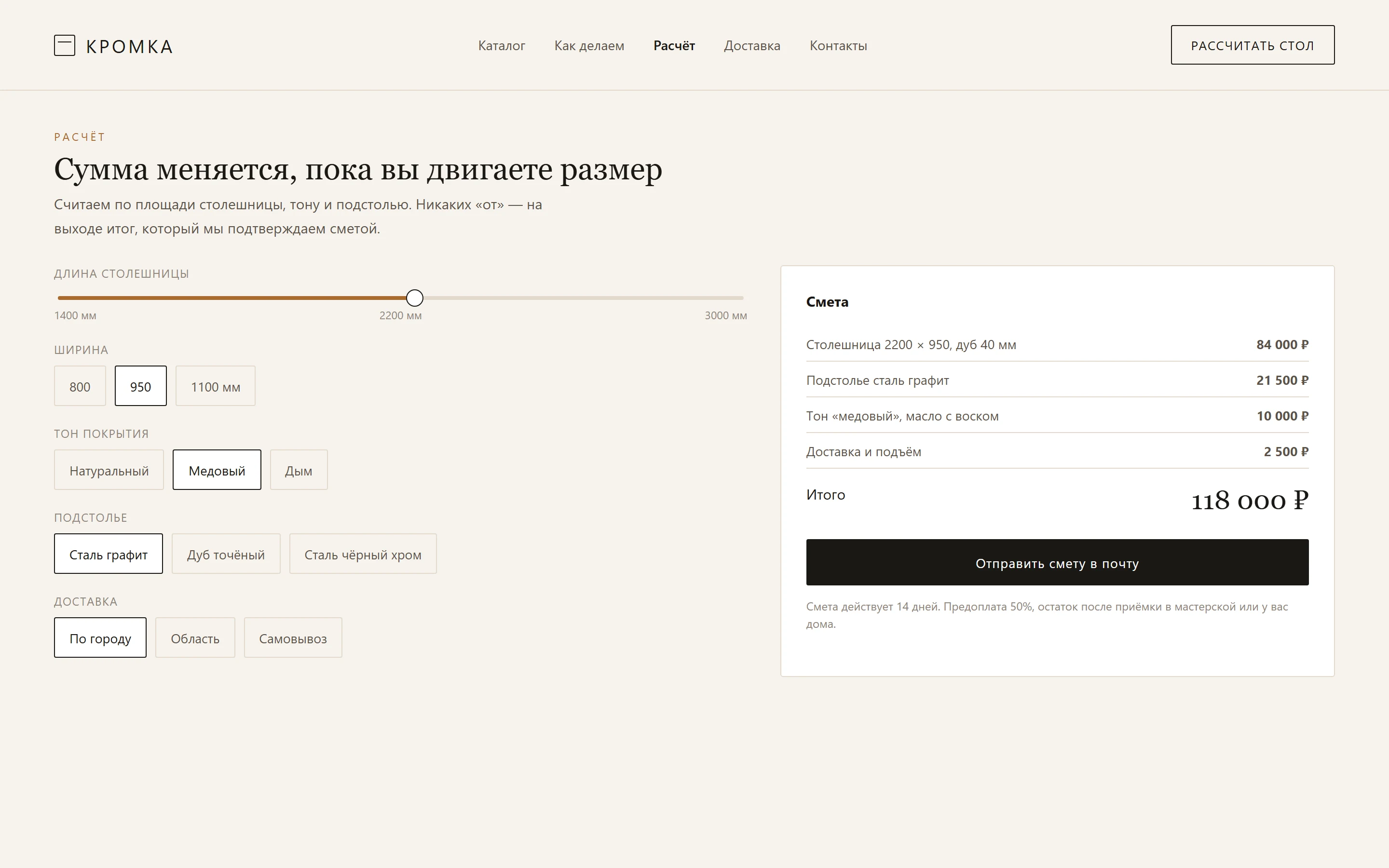Click the 3000 мм slider label
This screenshot has height=868, width=1389.
(x=726, y=315)
